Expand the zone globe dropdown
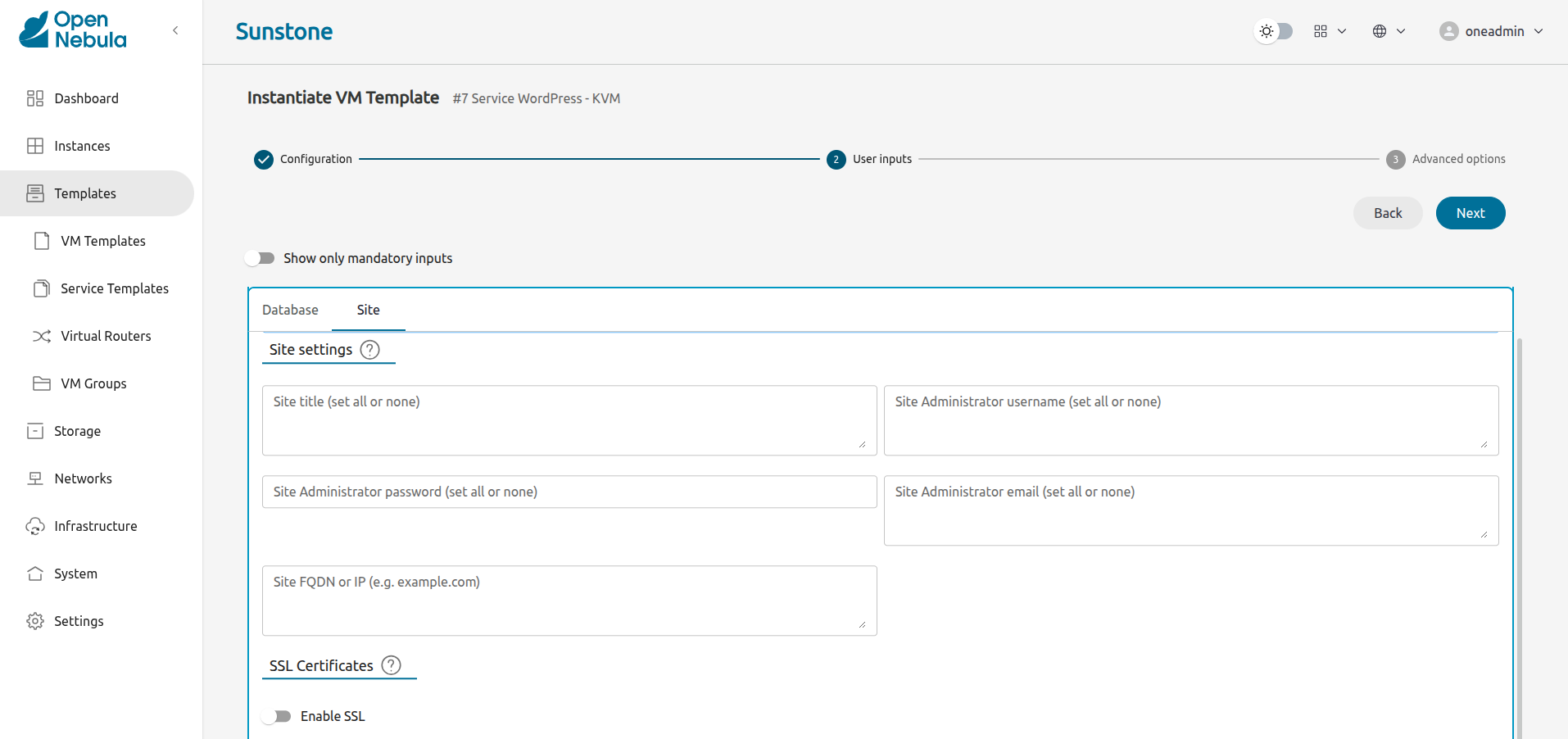The width and height of the screenshot is (1568, 739). coord(1389,31)
